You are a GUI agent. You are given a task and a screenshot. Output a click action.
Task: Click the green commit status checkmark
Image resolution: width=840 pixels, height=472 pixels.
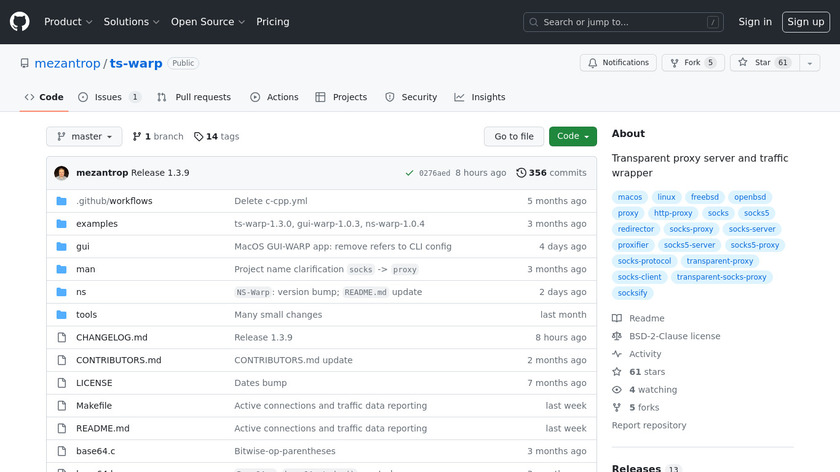click(x=410, y=173)
